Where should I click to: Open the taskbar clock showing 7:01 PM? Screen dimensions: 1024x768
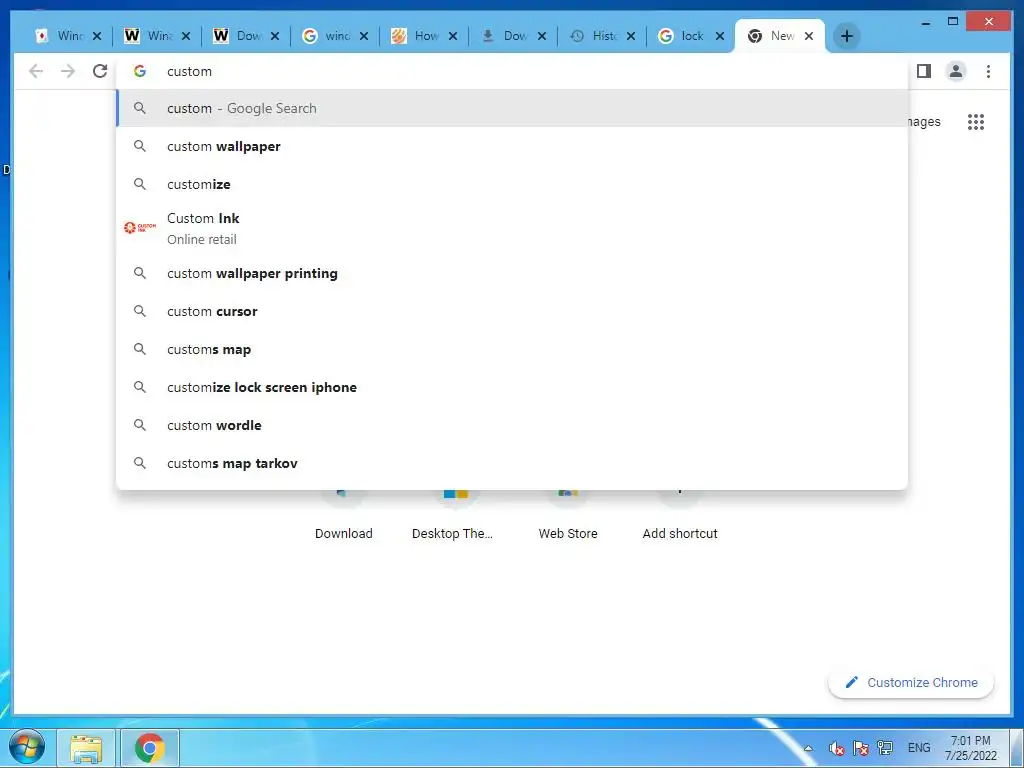point(970,748)
